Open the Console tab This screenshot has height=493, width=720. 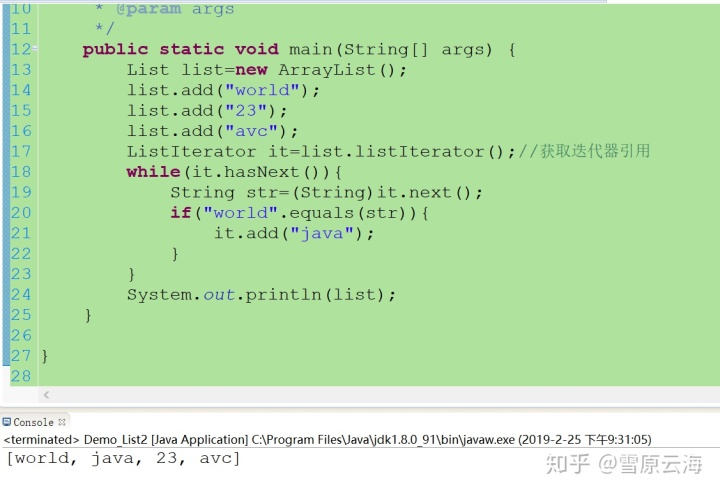(34, 422)
